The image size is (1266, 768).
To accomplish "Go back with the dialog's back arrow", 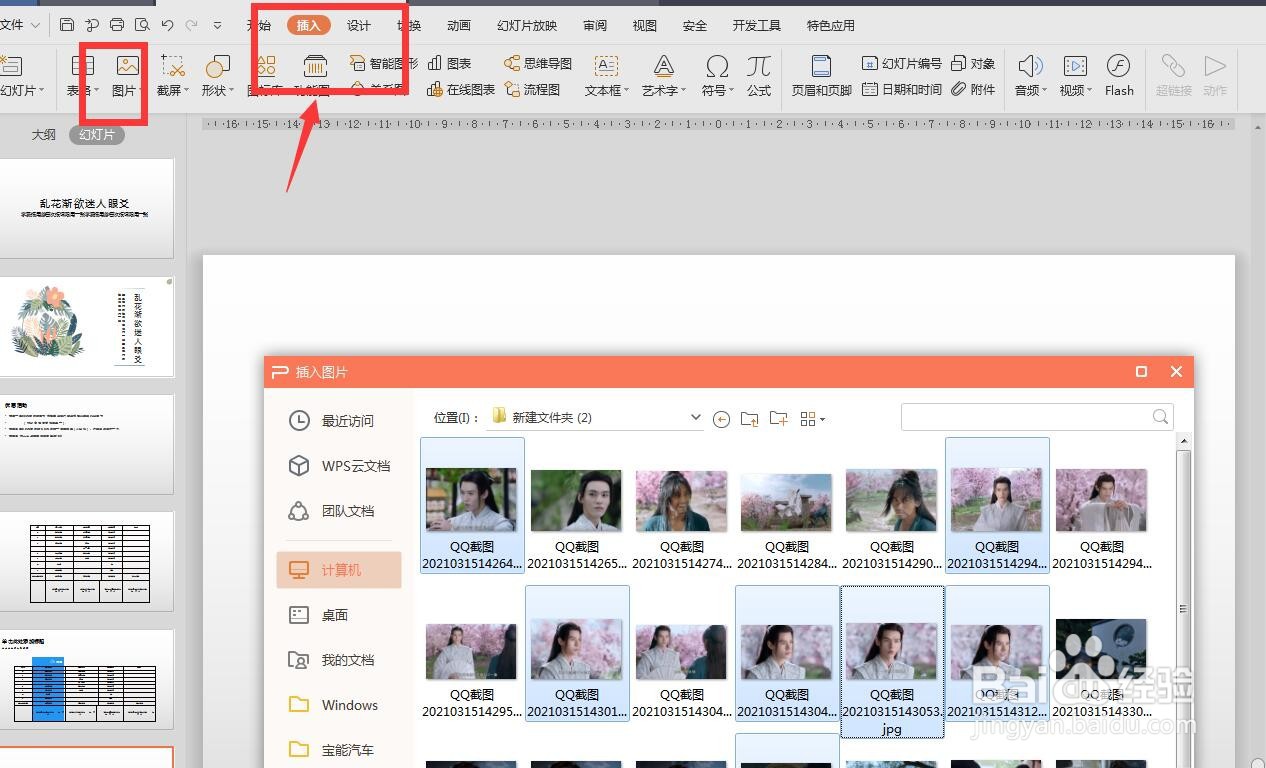I will click(721, 419).
